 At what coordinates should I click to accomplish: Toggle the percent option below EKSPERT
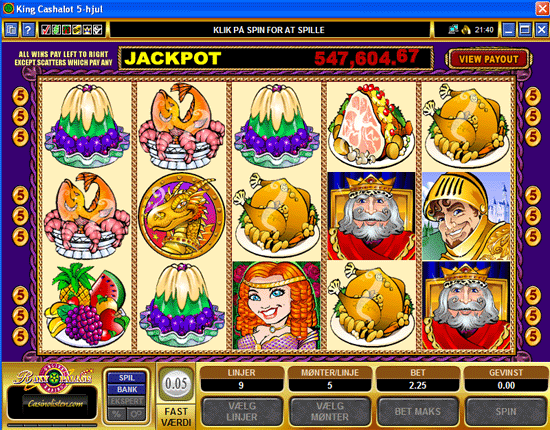pos(117,414)
